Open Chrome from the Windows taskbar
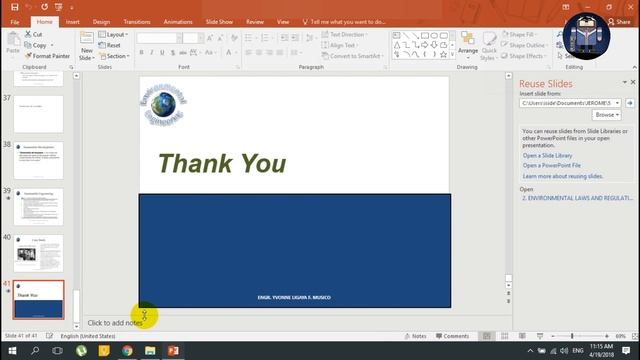This screenshot has height=360, width=640. 127,351
